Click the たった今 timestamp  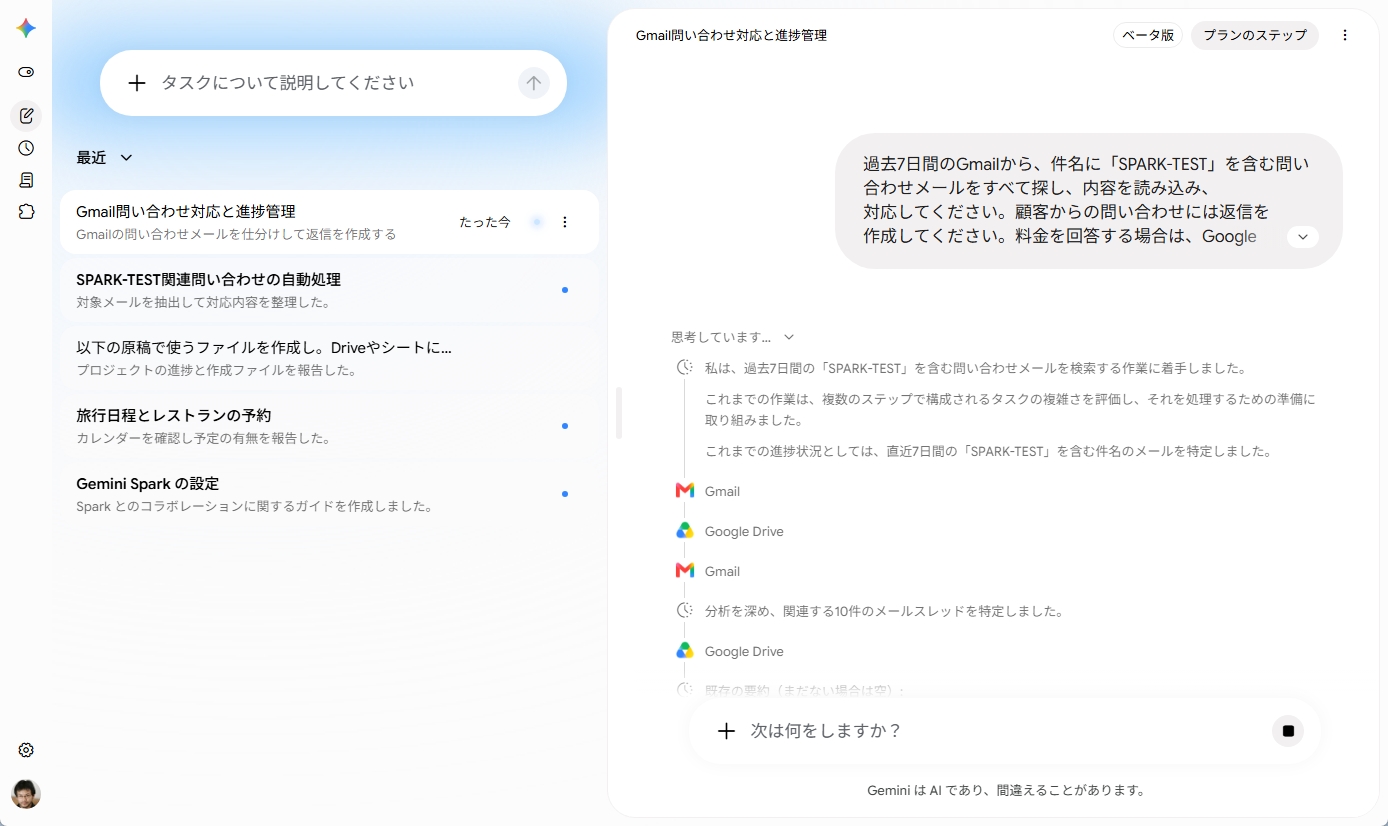coord(485,222)
